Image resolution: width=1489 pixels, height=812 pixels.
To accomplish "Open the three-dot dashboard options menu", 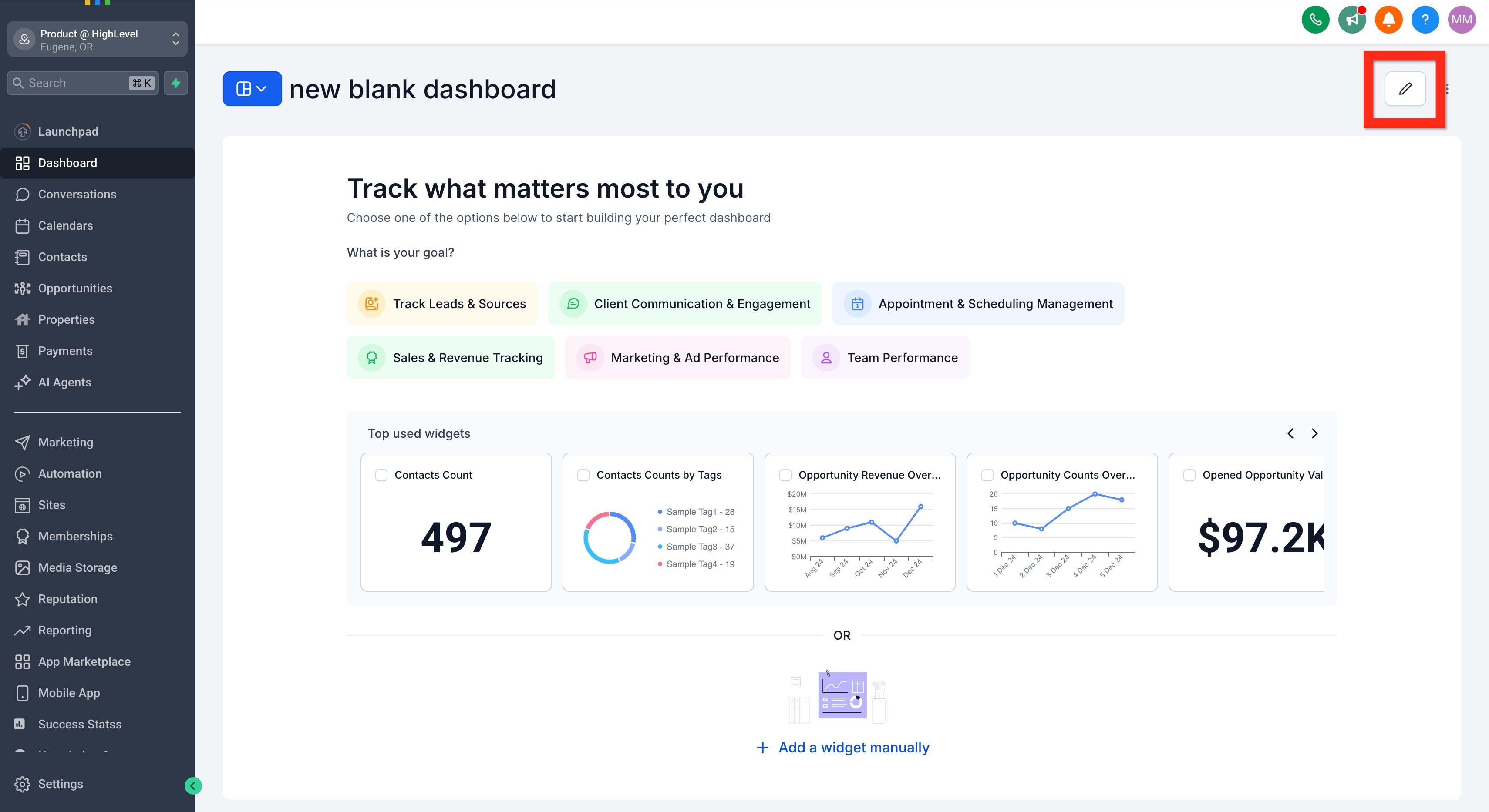I will [x=1447, y=89].
